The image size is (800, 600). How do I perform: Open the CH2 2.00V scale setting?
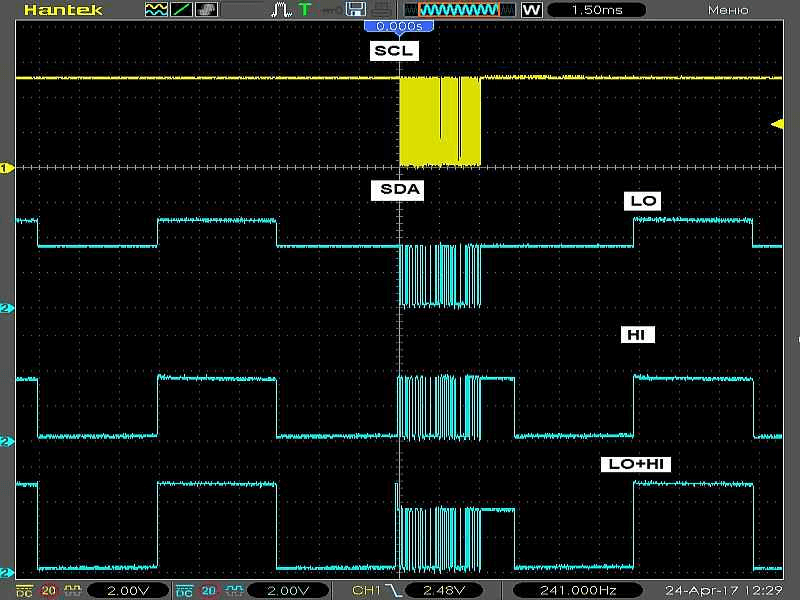point(288,591)
